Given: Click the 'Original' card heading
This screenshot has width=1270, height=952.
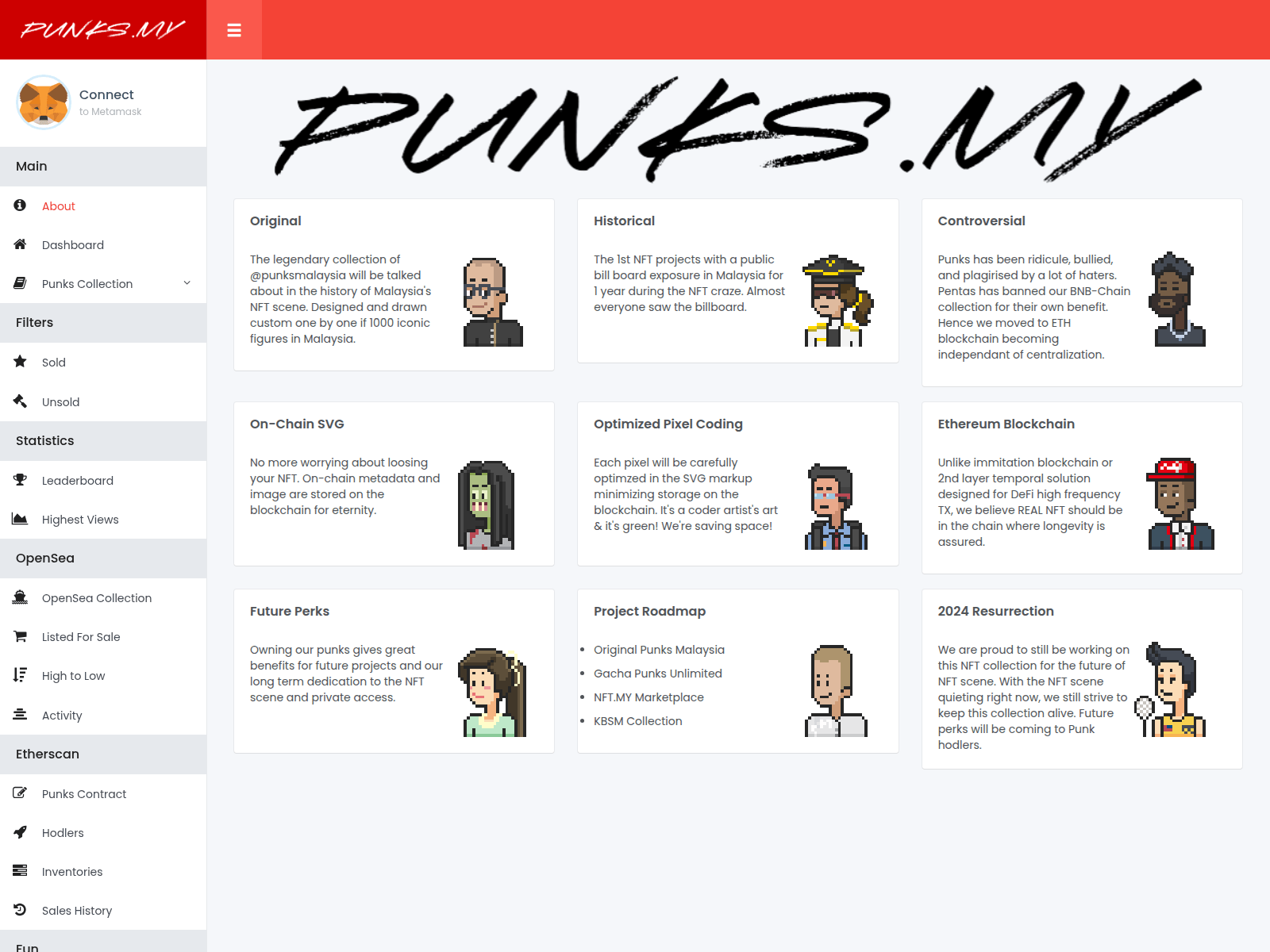Looking at the screenshot, I should click(x=275, y=221).
